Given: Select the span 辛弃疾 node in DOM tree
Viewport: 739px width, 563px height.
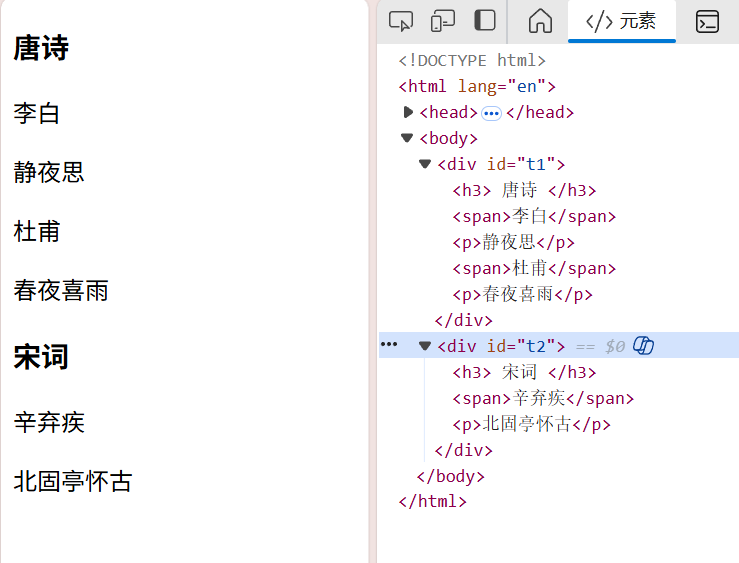Looking at the screenshot, I should [543, 399].
